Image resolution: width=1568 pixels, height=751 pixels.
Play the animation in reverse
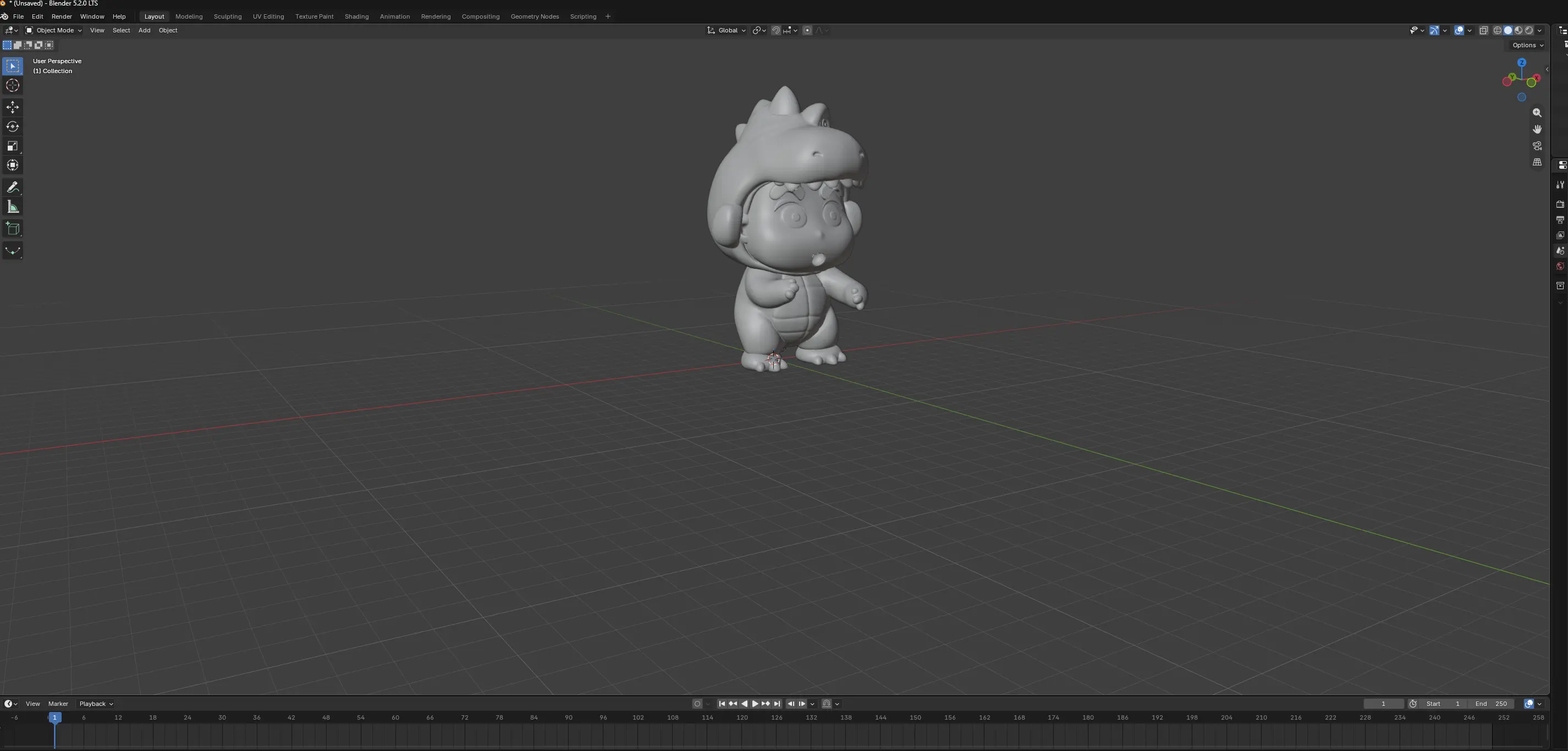point(744,704)
